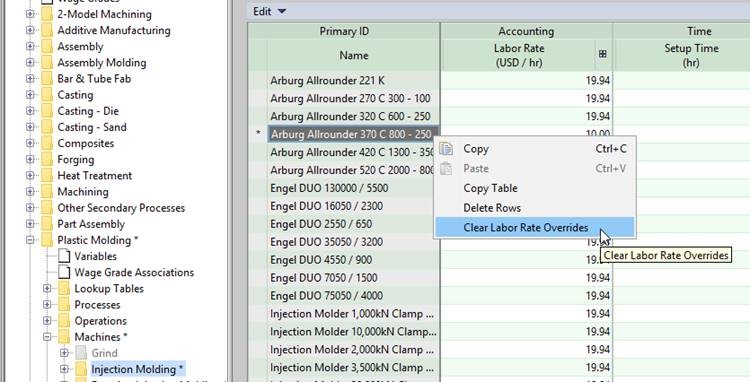
Task: Select Casting - Sand in the tree
Action: tap(92, 127)
